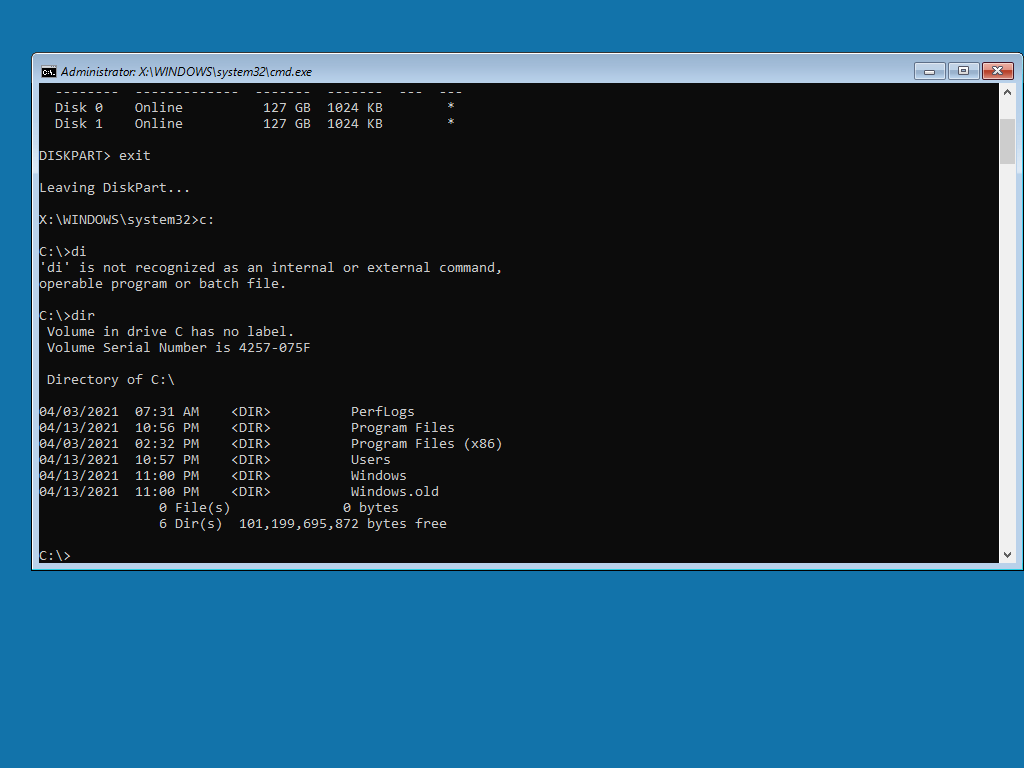Click the title text 'Administrator: X:\WINDOWS\system32\cmd.exe'
Viewport: 1024px width, 768px height.
[x=186, y=72]
